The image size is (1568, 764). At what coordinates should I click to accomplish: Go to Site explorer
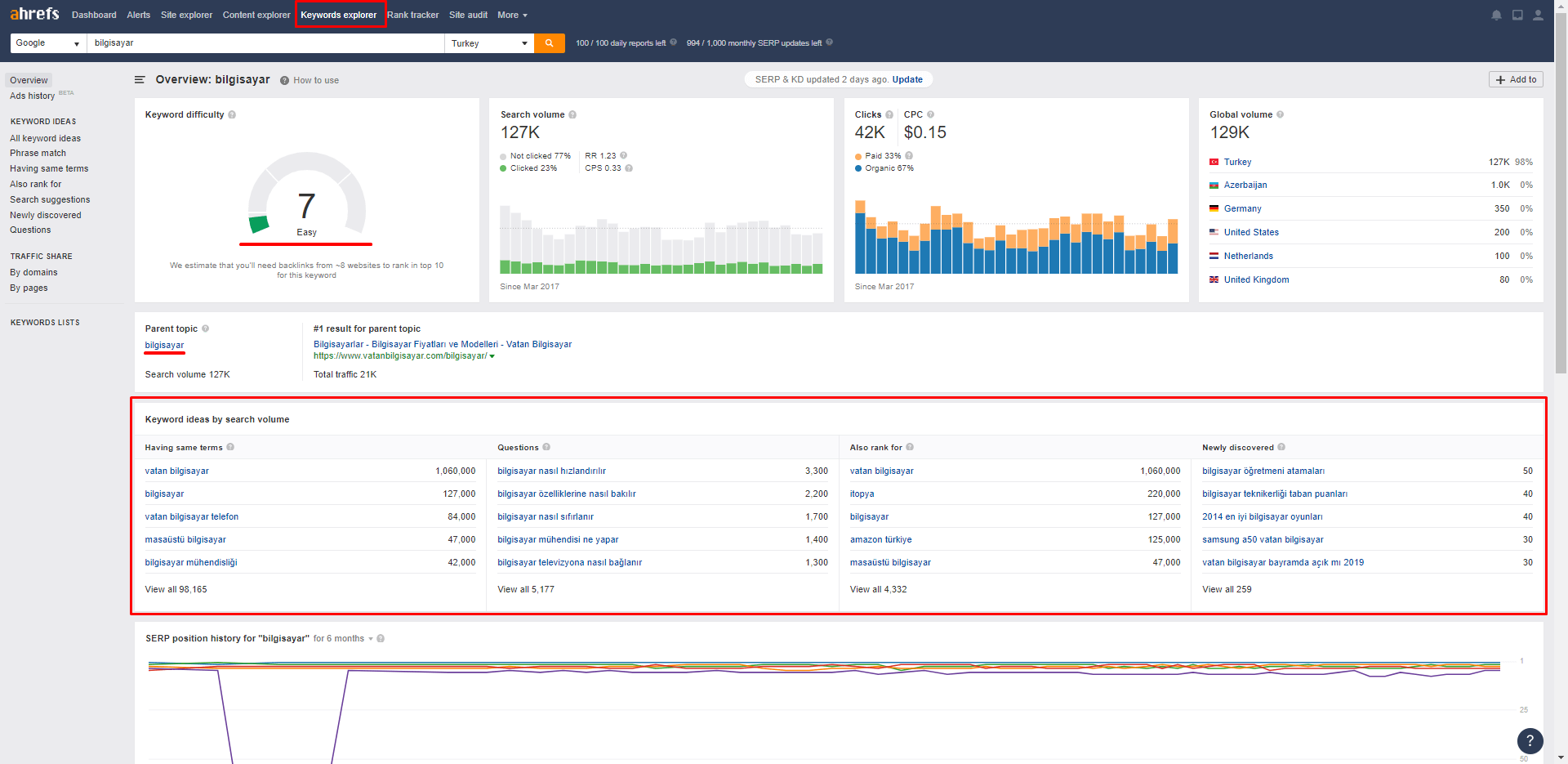[x=186, y=16]
